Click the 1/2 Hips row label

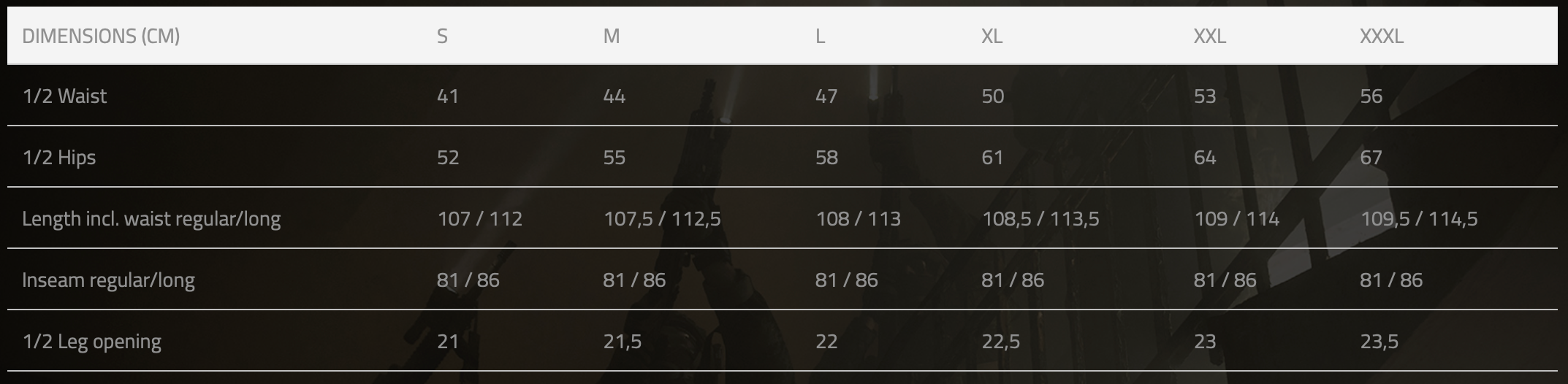click(x=59, y=158)
